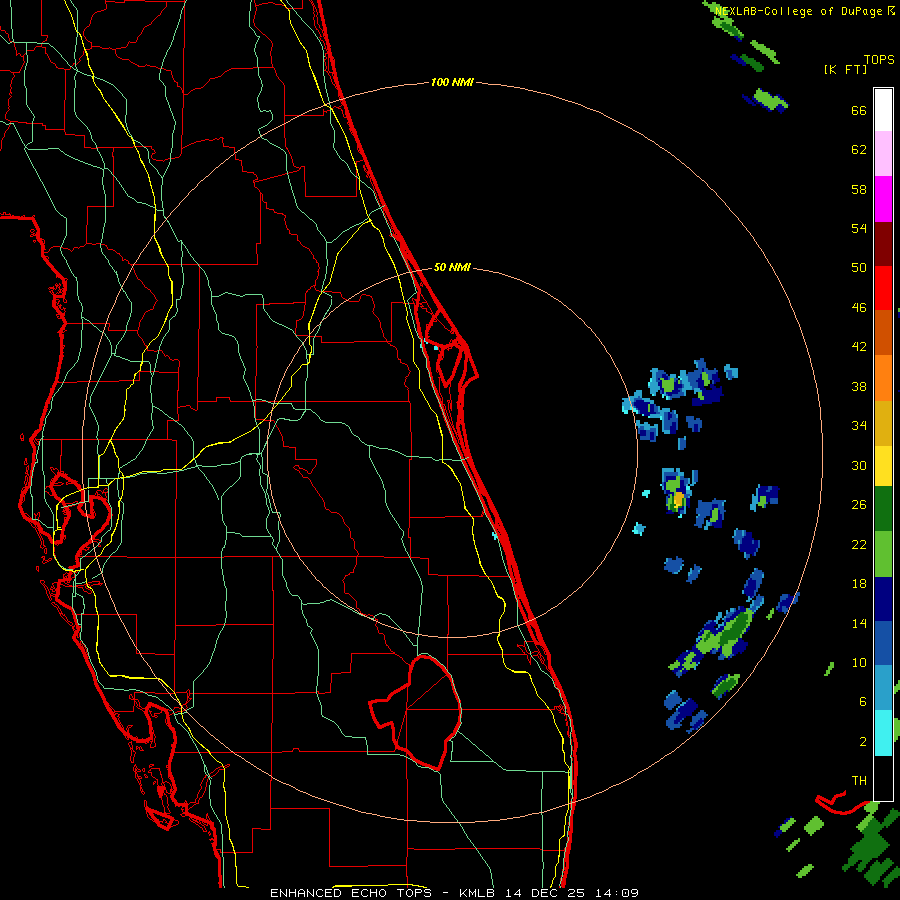Click the legend value "14"

pos(859,623)
